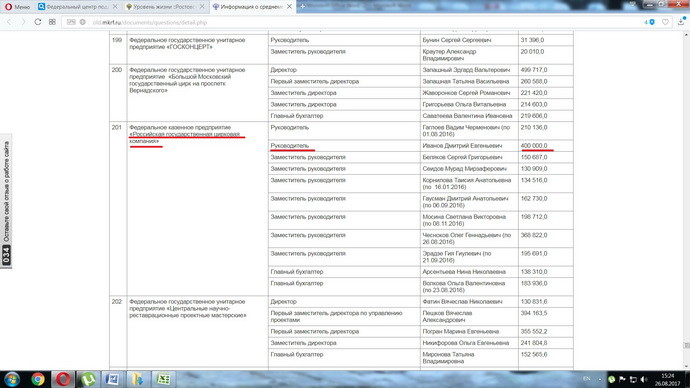Select the name Никифорова Ольга Евгеньевна
This screenshot has height=388, width=690.
pos(466,343)
